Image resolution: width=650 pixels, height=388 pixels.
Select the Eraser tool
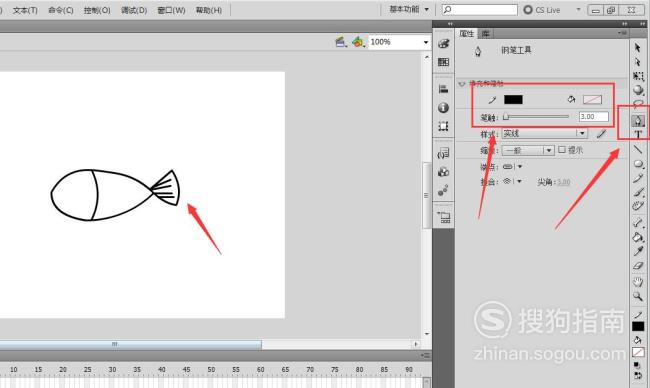point(638,266)
